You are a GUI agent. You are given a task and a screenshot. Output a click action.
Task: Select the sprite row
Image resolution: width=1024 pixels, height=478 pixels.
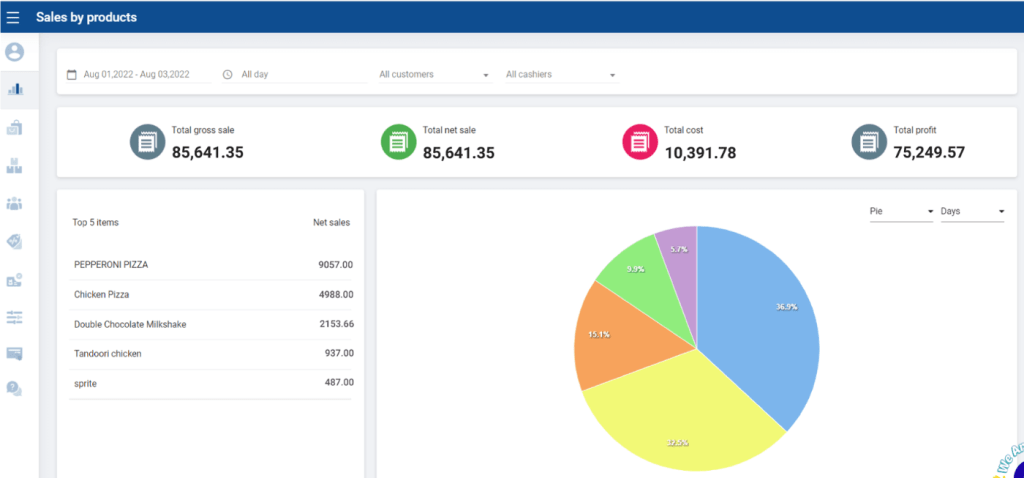point(210,384)
